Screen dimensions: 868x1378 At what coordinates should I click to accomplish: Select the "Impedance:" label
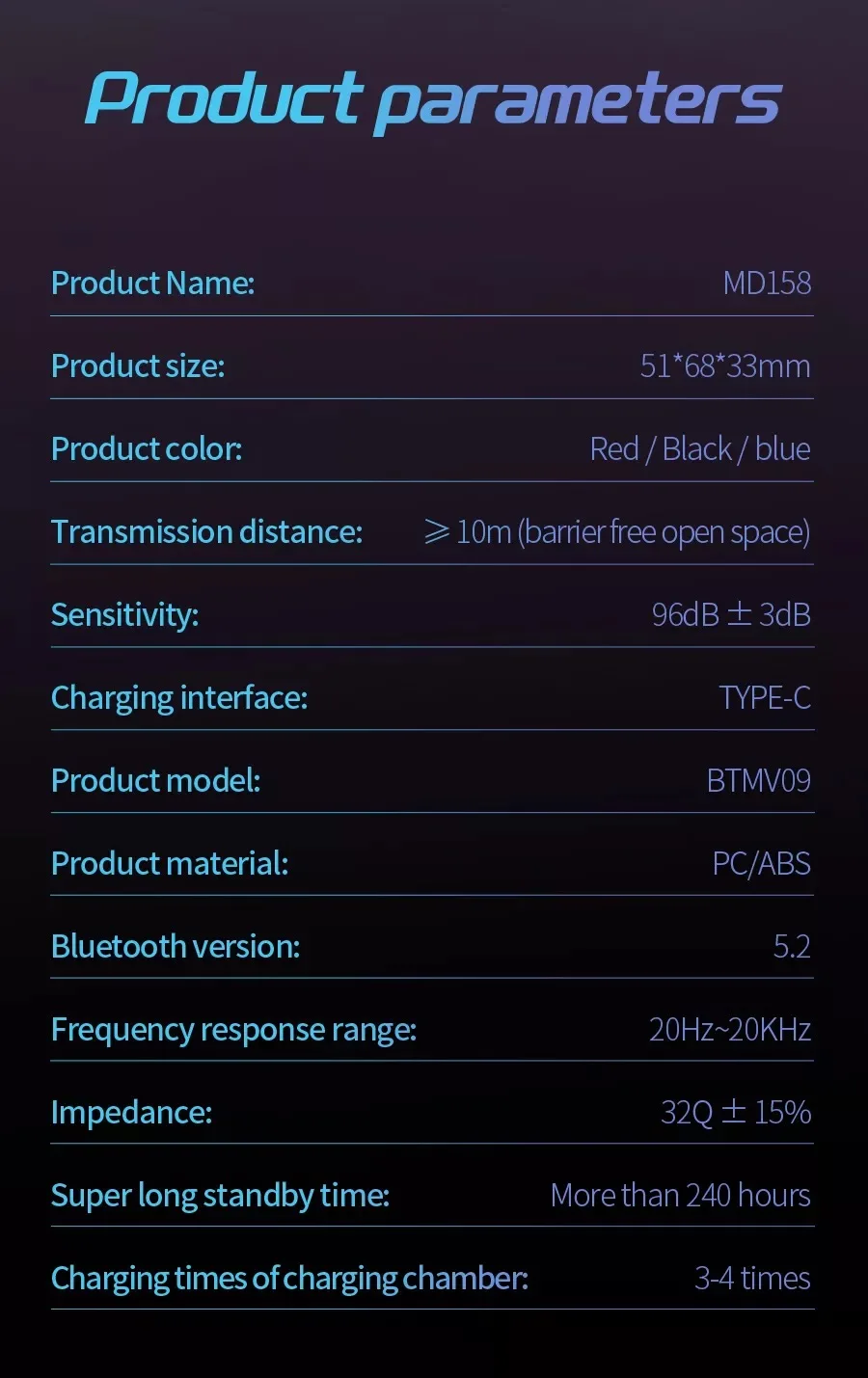pyautogui.click(x=131, y=1113)
